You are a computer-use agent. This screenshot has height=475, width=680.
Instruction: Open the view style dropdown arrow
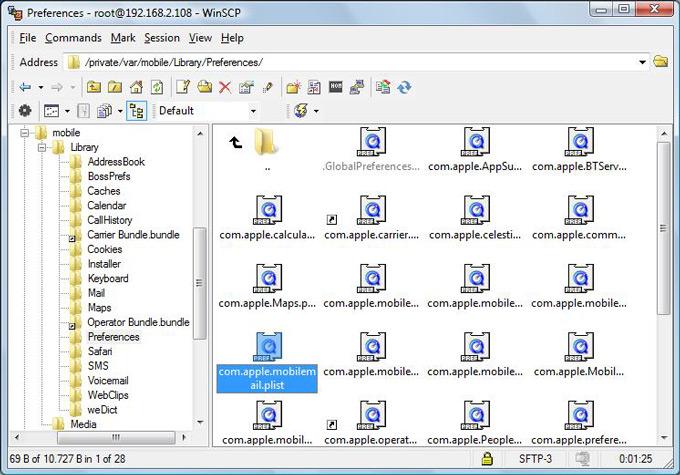pyautogui.click(x=67, y=111)
